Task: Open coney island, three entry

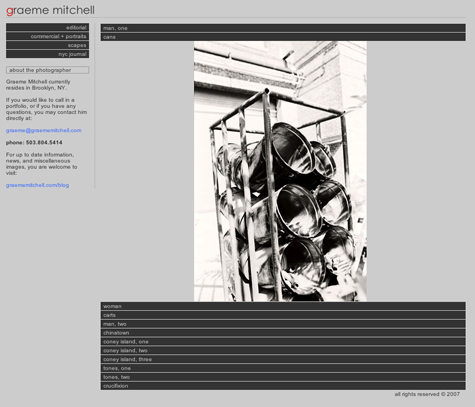Action: pyautogui.click(x=283, y=359)
